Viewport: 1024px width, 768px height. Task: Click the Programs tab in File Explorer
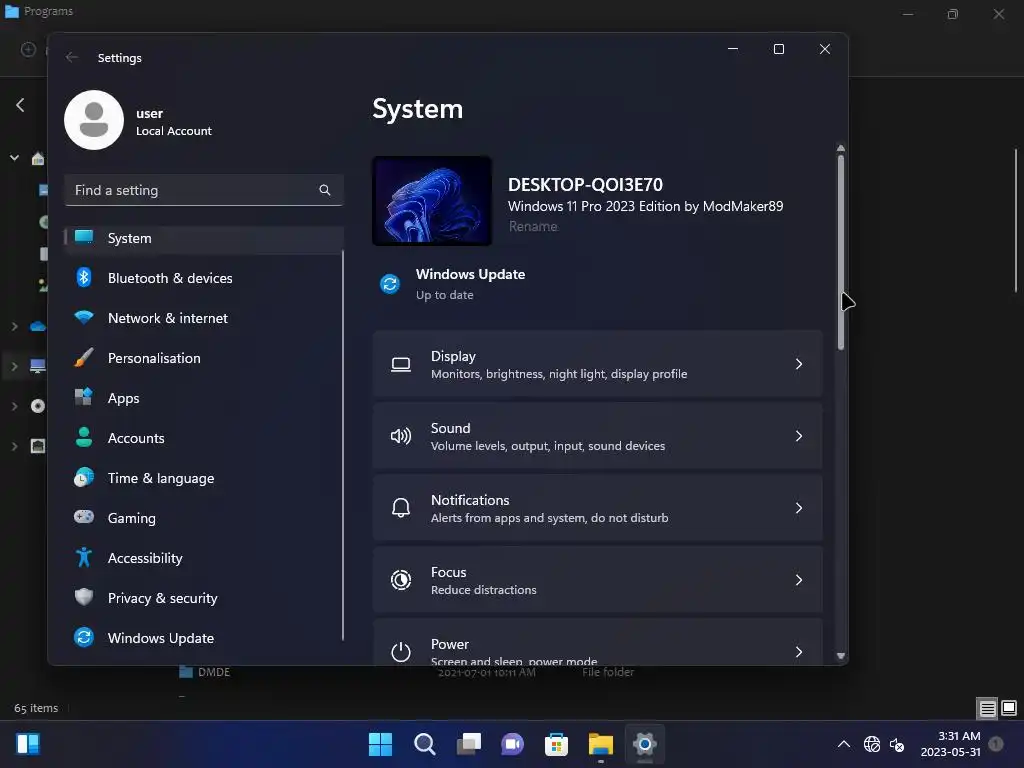tap(39, 11)
